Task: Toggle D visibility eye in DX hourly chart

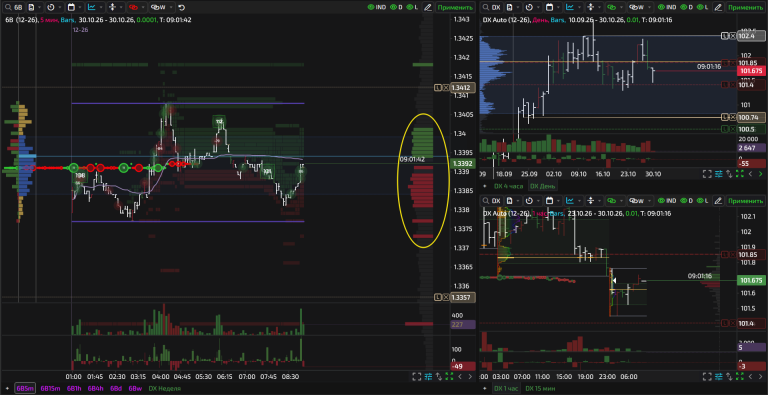Action: 687,201
